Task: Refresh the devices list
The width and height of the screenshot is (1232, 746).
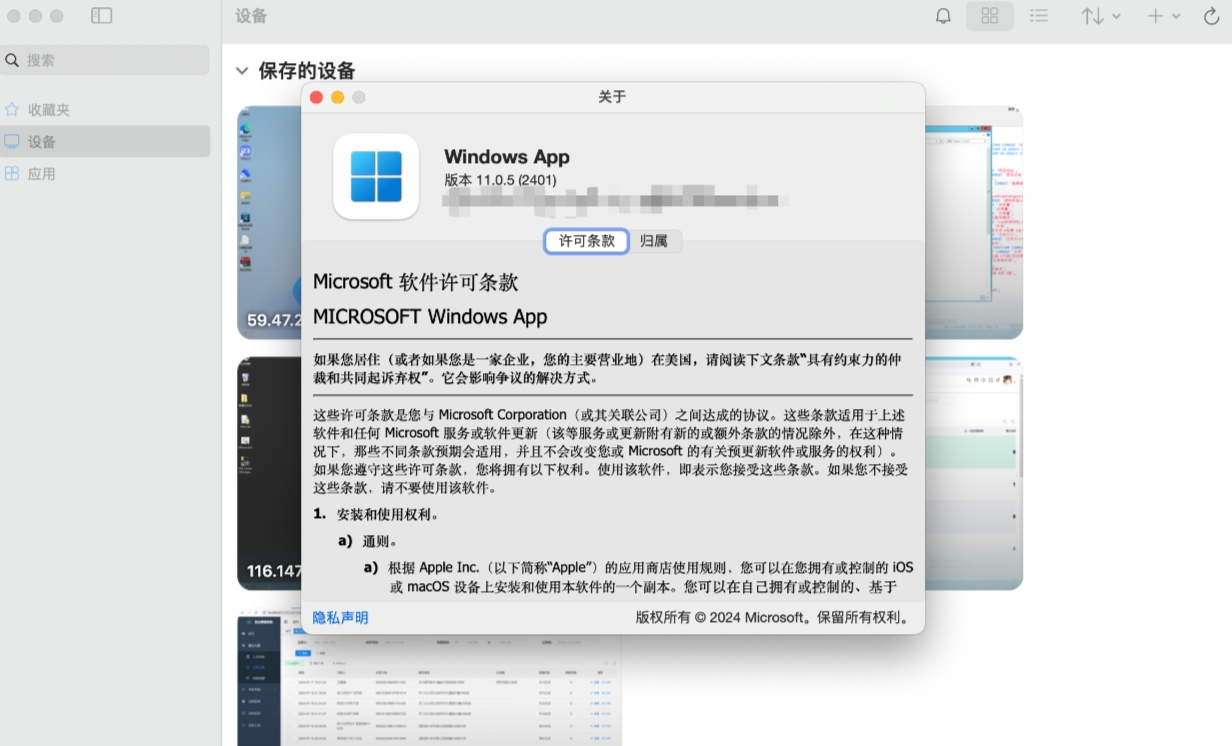Action: tap(1211, 16)
